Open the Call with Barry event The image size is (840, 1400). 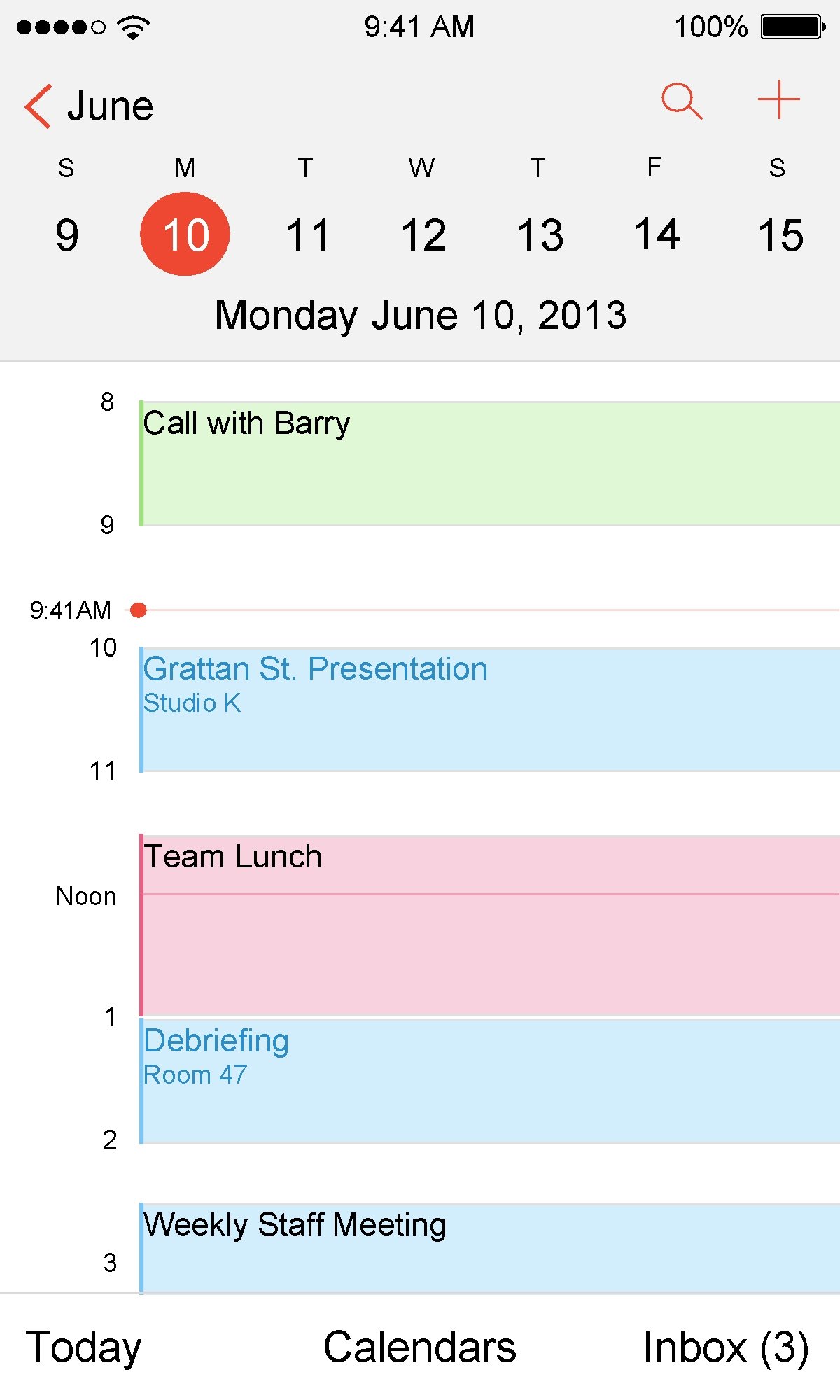pyautogui.click(x=490, y=463)
